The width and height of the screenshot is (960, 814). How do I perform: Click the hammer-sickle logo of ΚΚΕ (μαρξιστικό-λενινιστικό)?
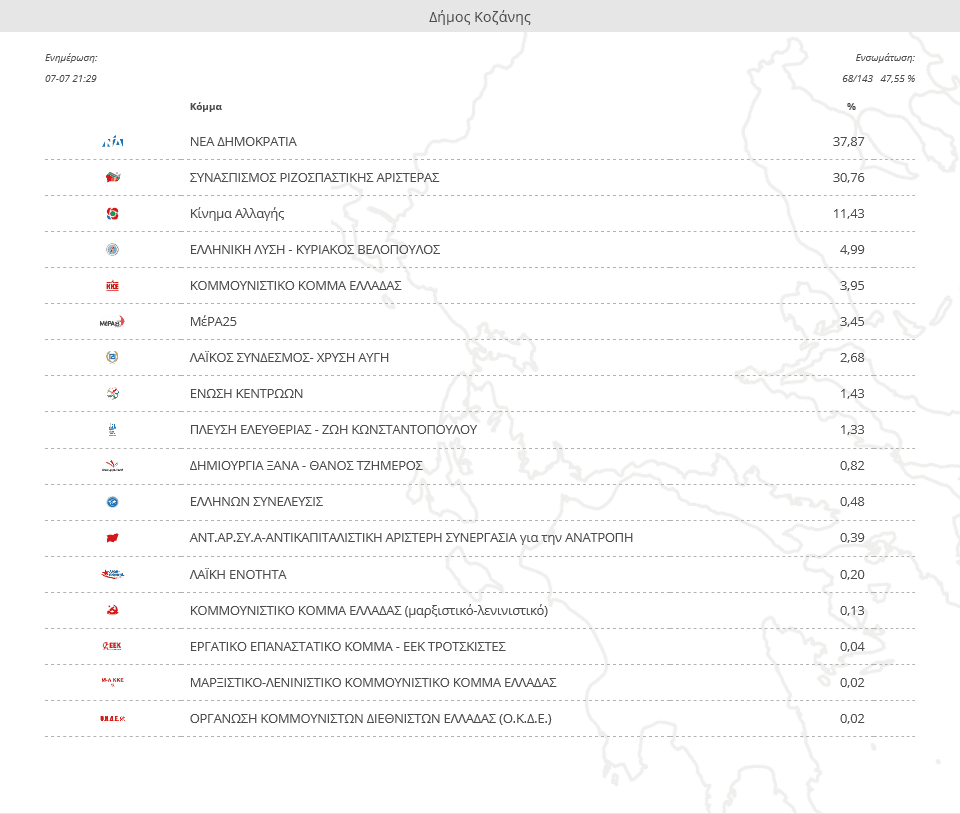[x=113, y=610]
